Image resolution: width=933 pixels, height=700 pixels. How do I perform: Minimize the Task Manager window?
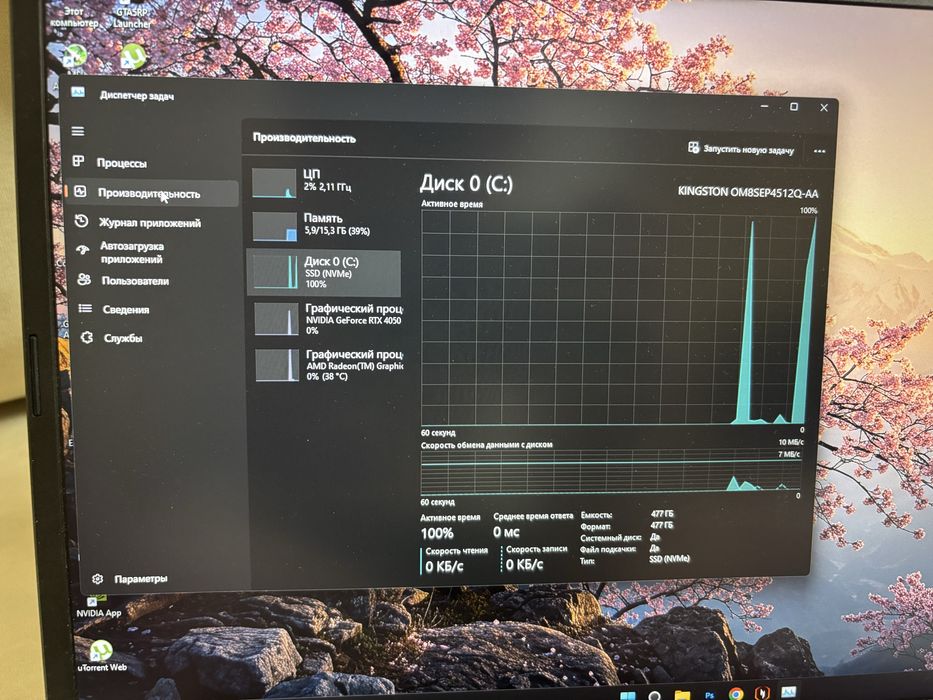(x=765, y=106)
